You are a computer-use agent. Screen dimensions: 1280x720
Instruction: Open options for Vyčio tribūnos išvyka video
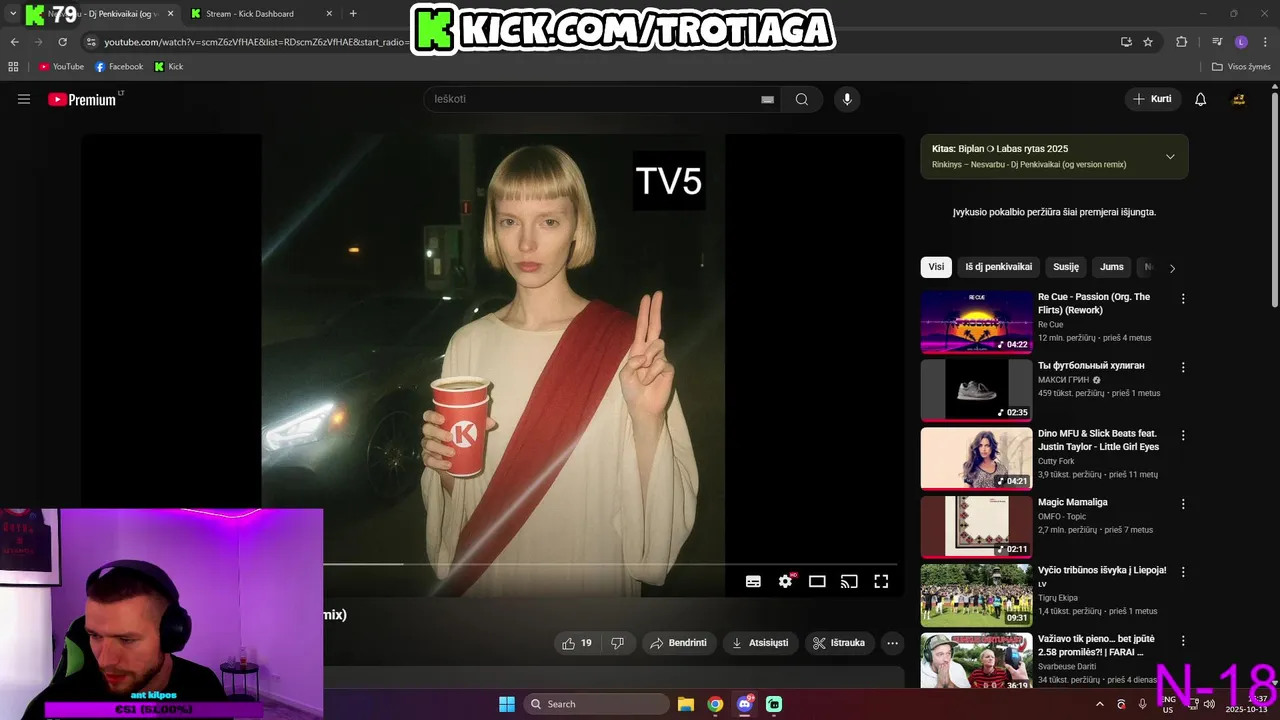(x=1183, y=572)
